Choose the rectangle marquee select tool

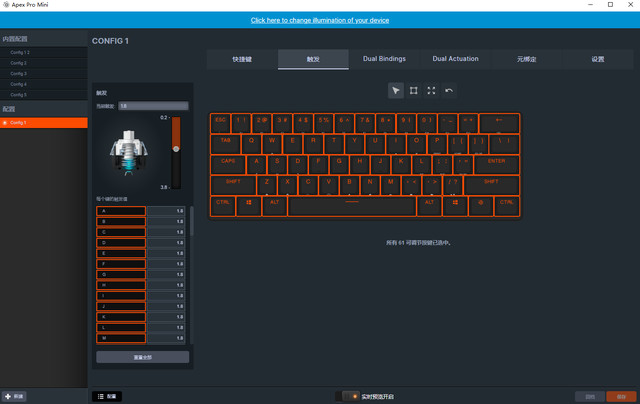click(x=414, y=91)
